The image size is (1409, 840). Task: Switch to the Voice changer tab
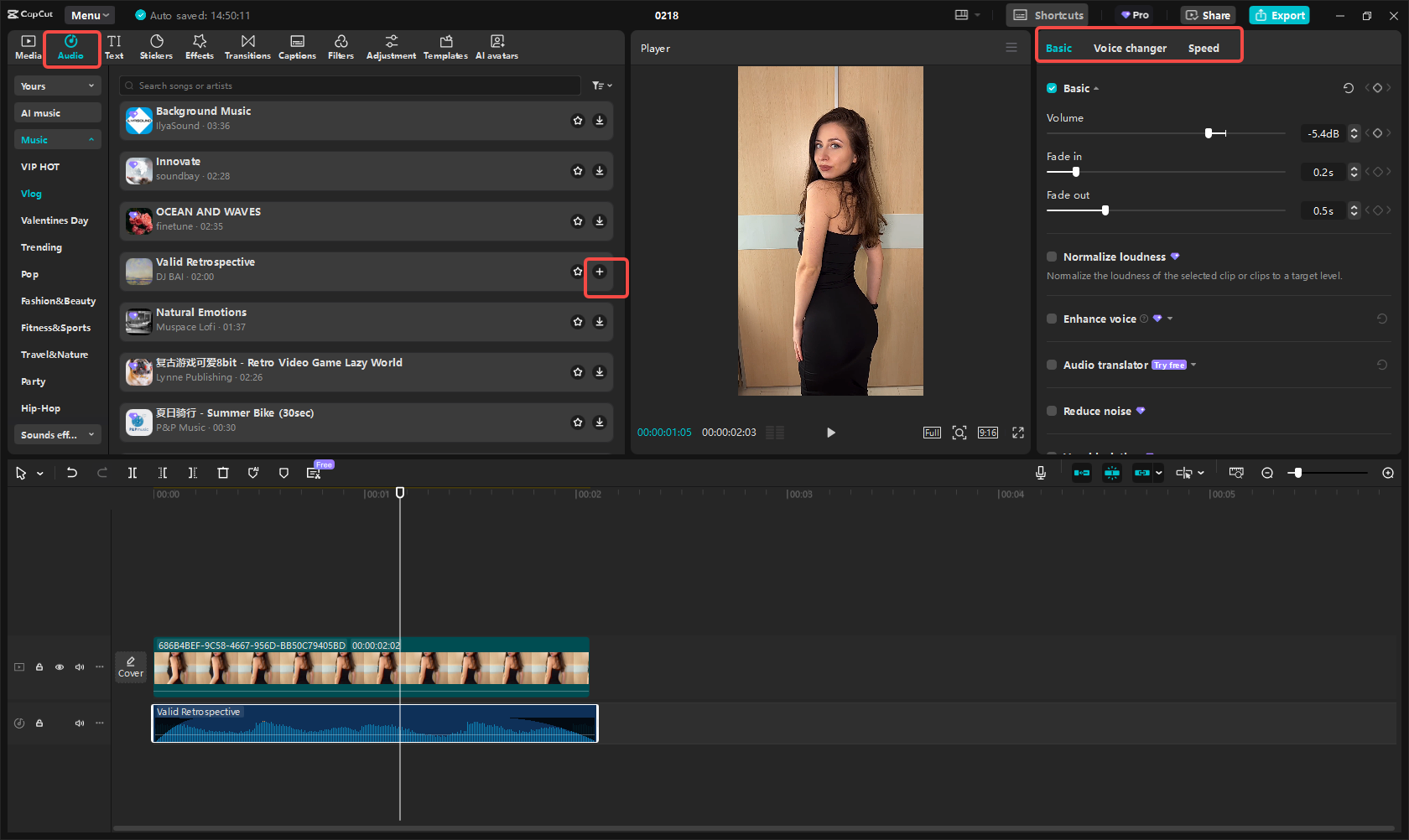(x=1129, y=49)
